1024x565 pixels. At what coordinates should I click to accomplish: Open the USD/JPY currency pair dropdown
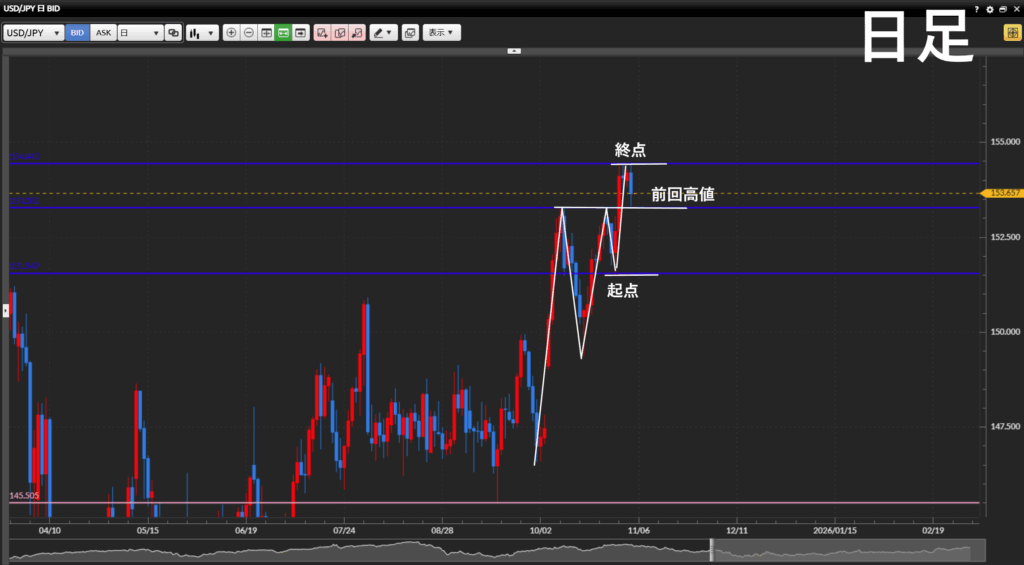pyautogui.click(x=33, y=33)
